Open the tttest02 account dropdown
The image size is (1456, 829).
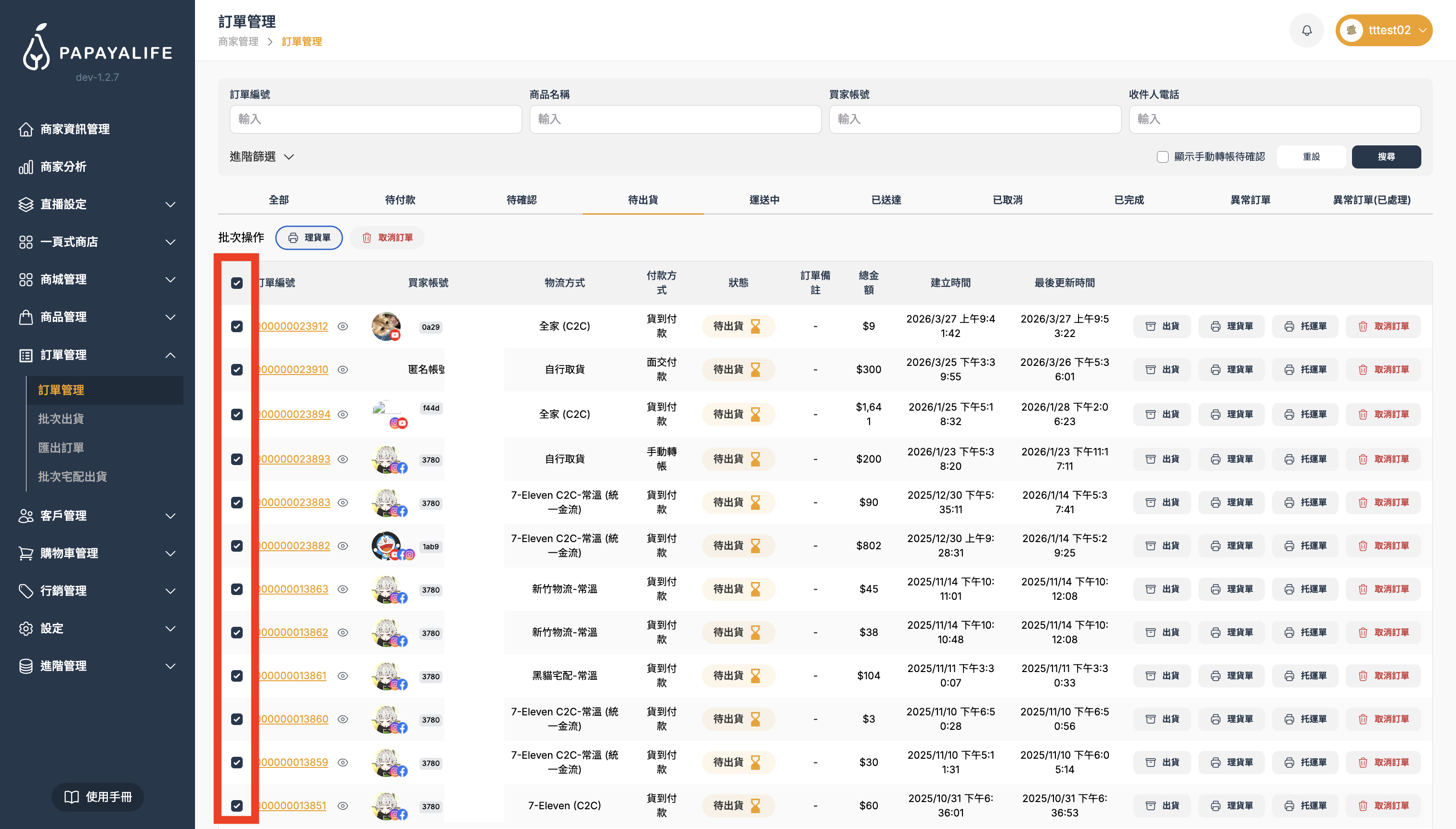(x=1384, y=30)
